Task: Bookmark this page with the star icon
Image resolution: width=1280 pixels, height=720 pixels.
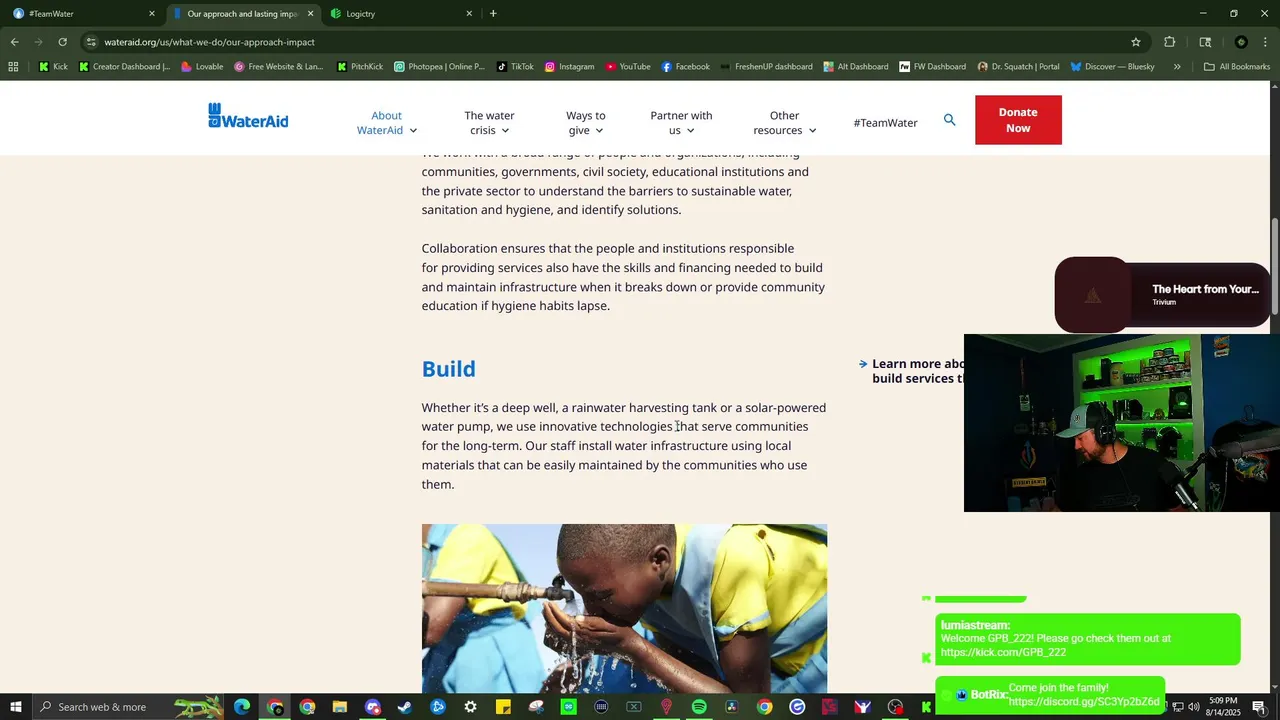Action: click(1136, 42)
